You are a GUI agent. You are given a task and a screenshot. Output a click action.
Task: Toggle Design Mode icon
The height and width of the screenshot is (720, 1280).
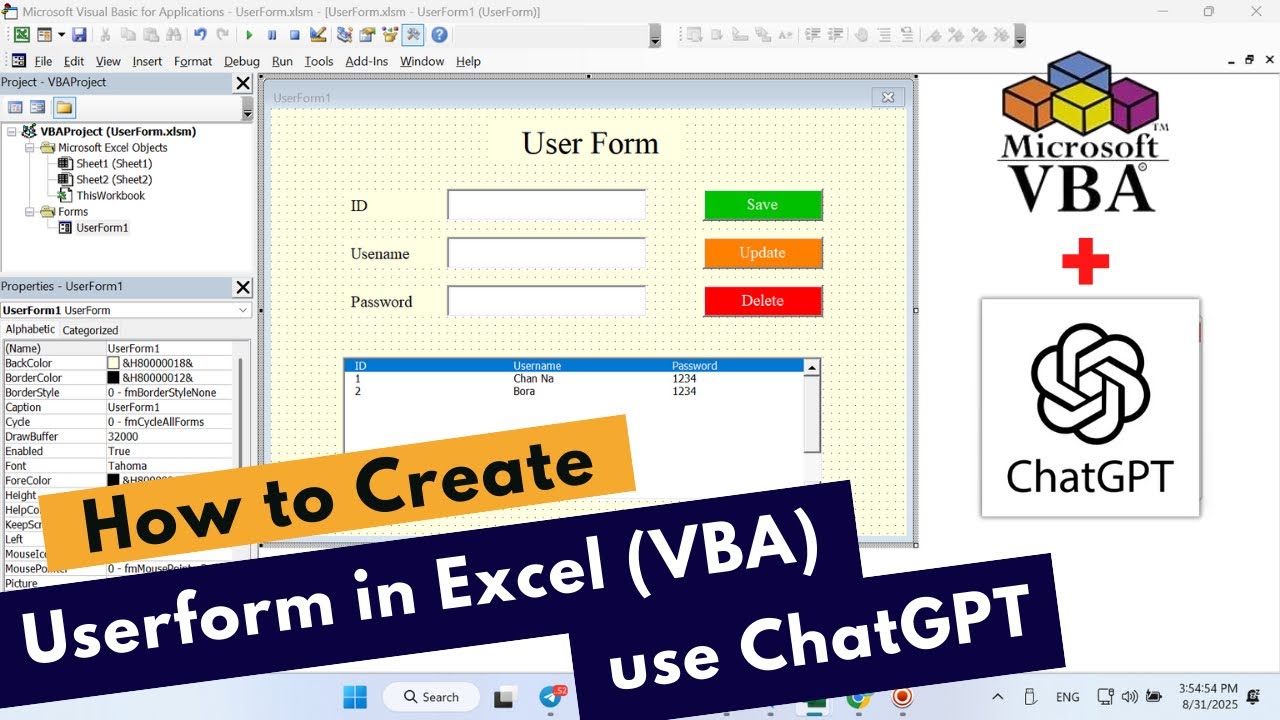tap(318, 35)
